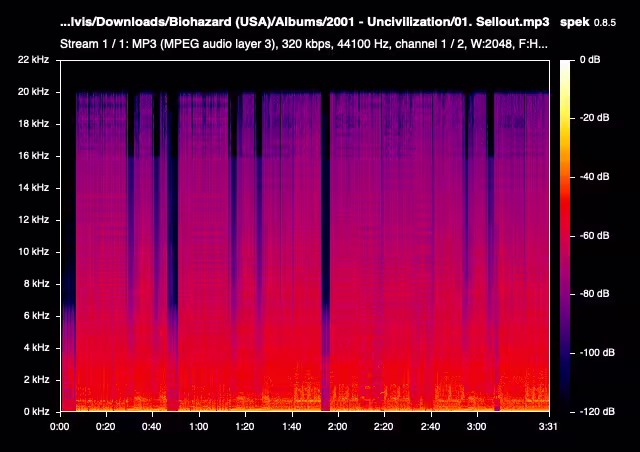Click the -80 dB scale label
640x452 pixels.
[595, 294]
